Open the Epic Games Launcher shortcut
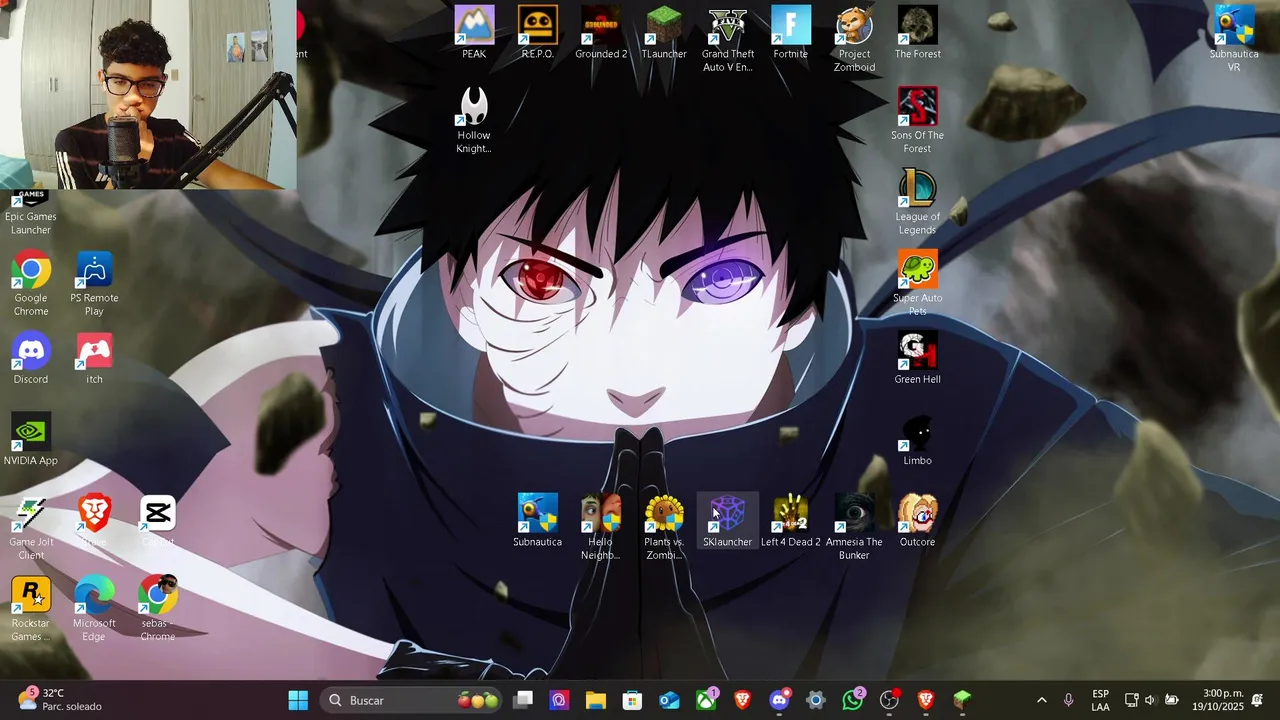1280x720 pixels. click(30, 210)
